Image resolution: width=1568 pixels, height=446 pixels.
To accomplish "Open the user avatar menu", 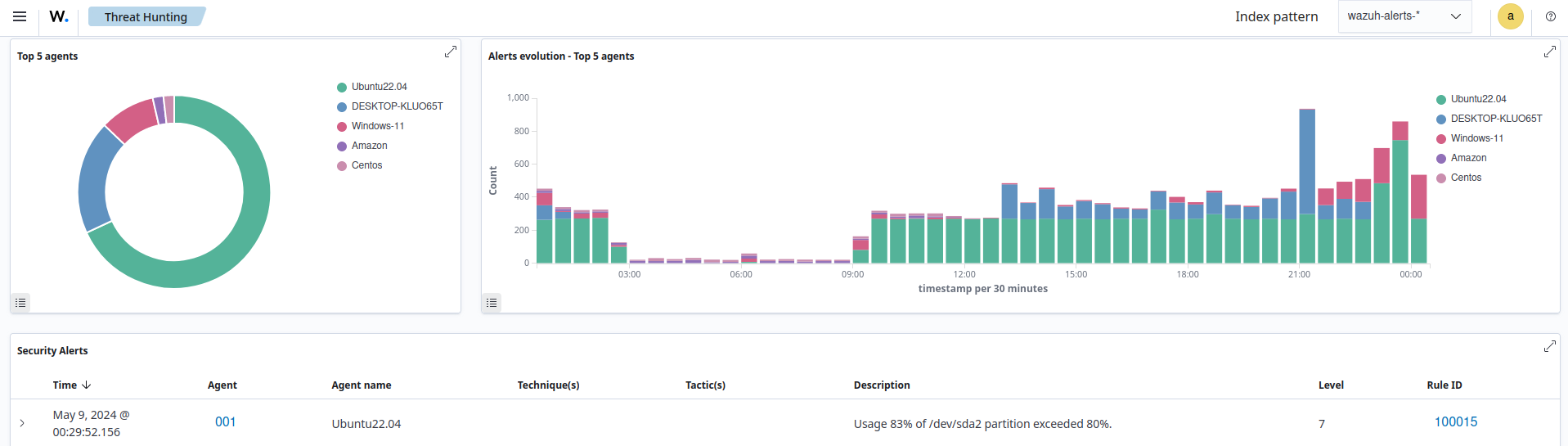I will click(x=1510, y=16).
